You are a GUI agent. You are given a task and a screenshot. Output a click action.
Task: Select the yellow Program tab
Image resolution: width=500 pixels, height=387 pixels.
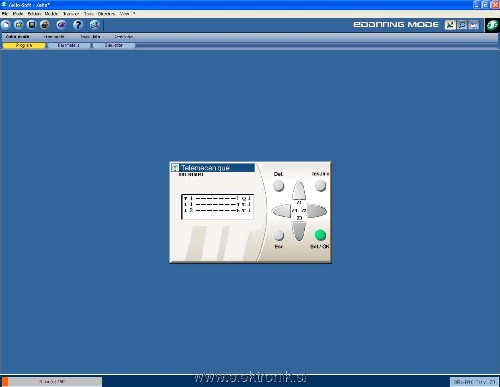[x=24, y=45]
